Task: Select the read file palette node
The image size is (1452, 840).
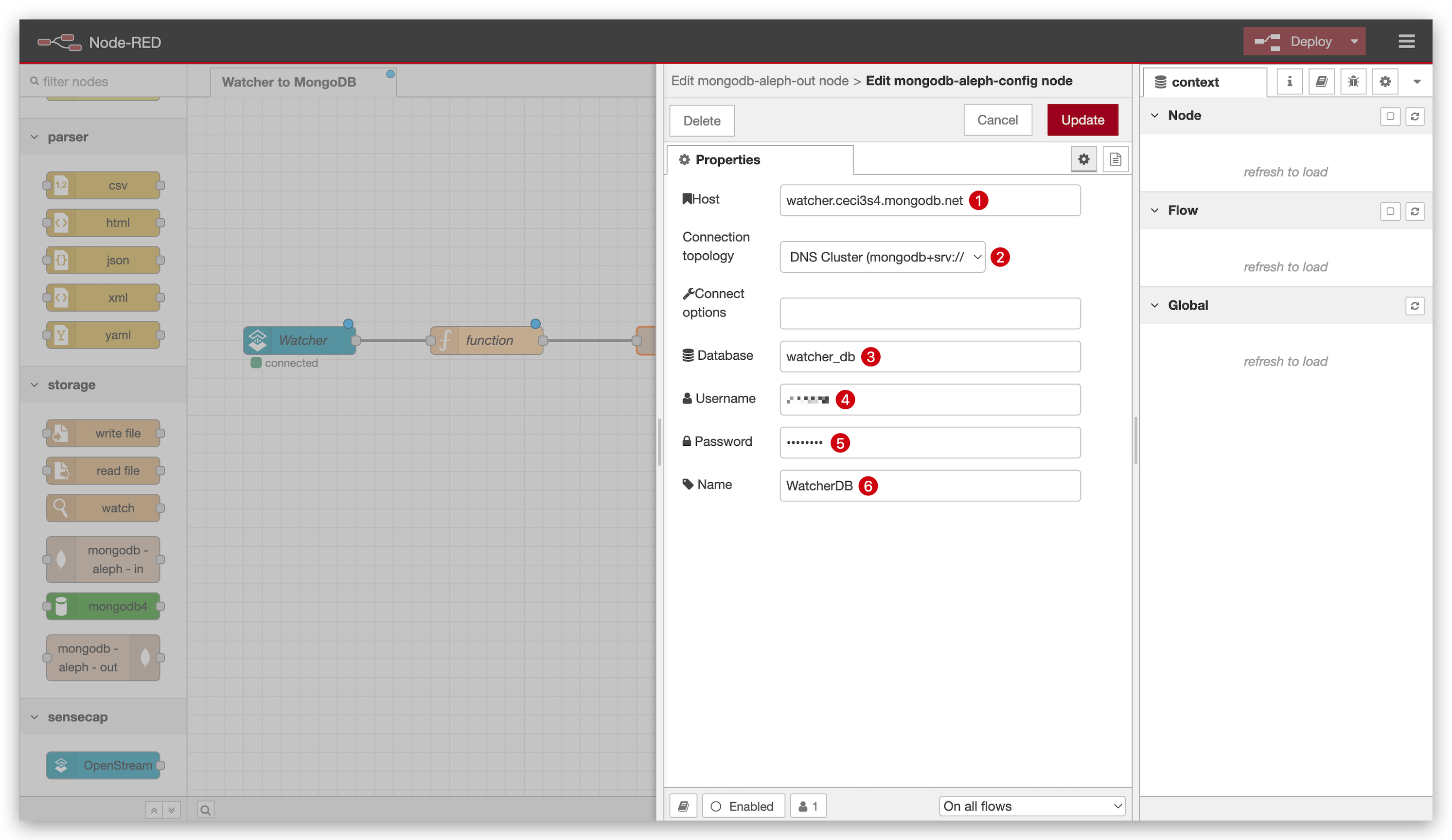Action: click(103, 471)
